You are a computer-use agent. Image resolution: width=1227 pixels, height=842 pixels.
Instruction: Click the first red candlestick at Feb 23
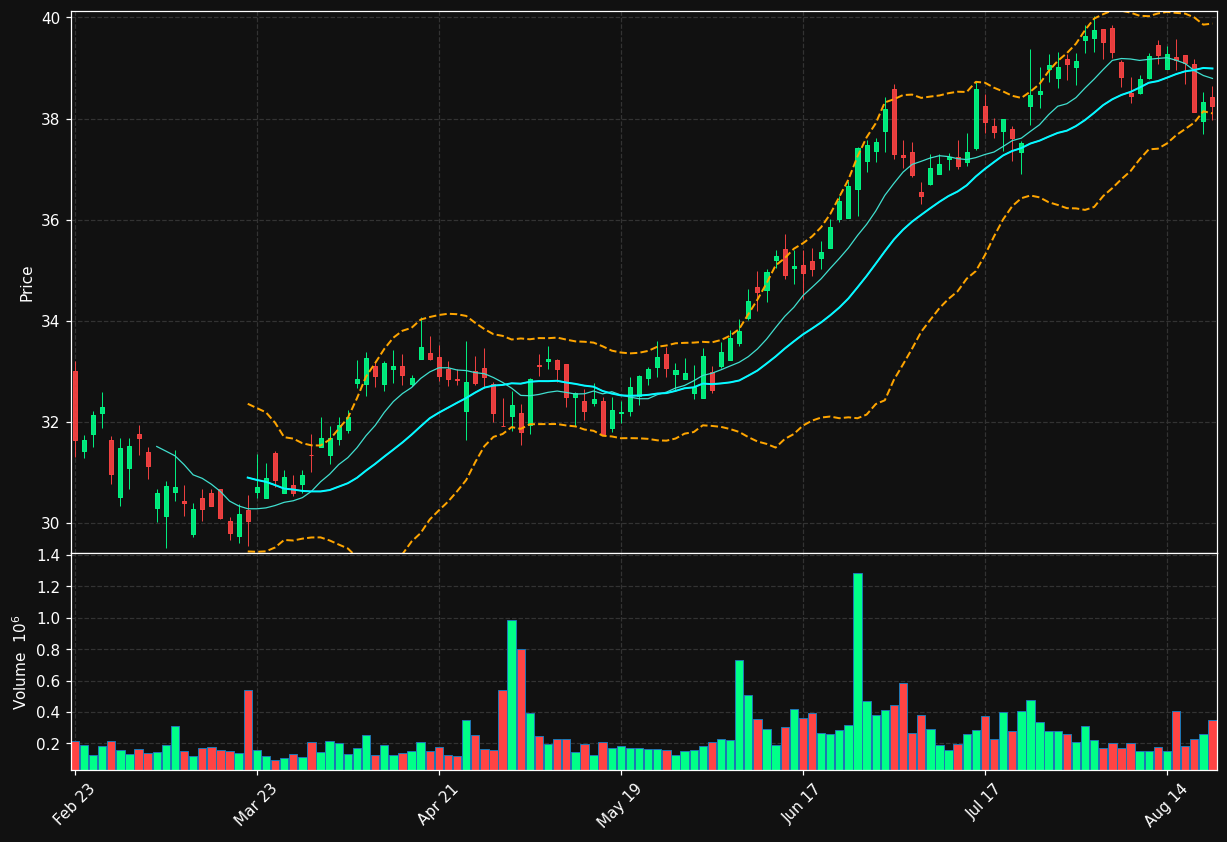click(75, 406)
